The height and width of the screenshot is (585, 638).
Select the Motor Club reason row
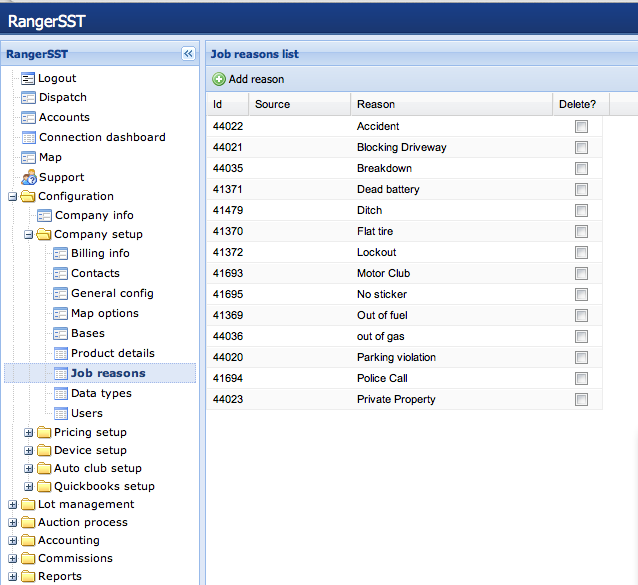tap(383, 273)
